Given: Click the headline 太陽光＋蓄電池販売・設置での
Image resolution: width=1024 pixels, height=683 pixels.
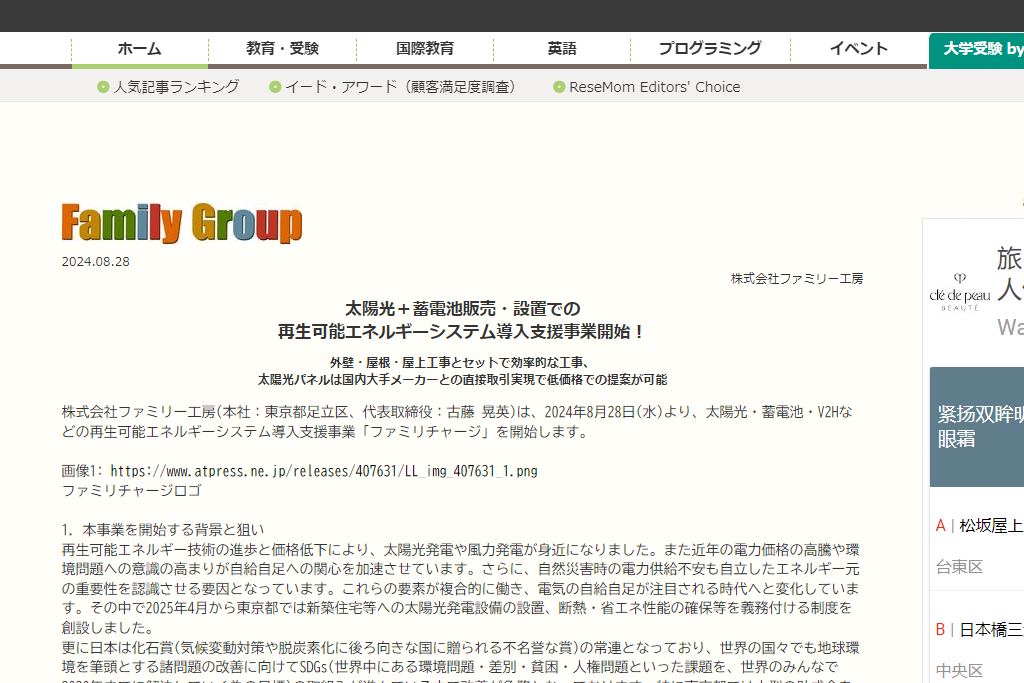Looking at the screenshot, I should point(462,308).
